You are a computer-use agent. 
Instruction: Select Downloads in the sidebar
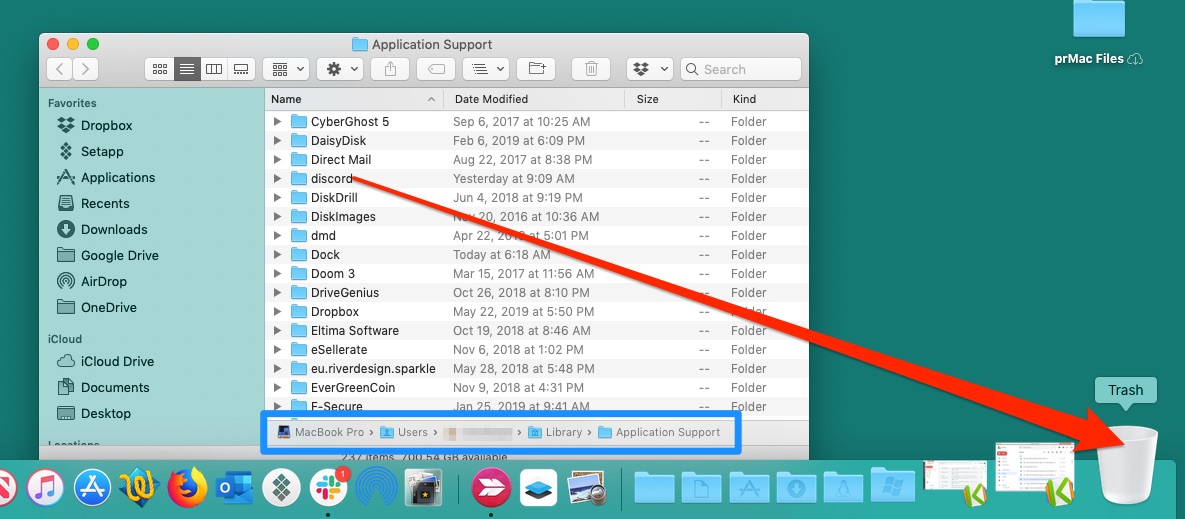pyautogui.click(x=103, y=229)
